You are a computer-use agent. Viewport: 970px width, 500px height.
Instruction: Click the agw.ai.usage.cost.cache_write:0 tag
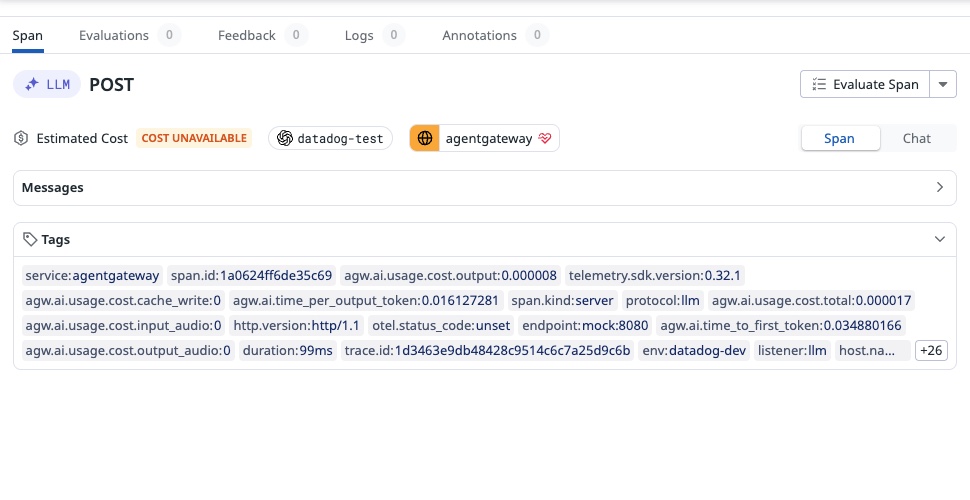click(123, 301)
